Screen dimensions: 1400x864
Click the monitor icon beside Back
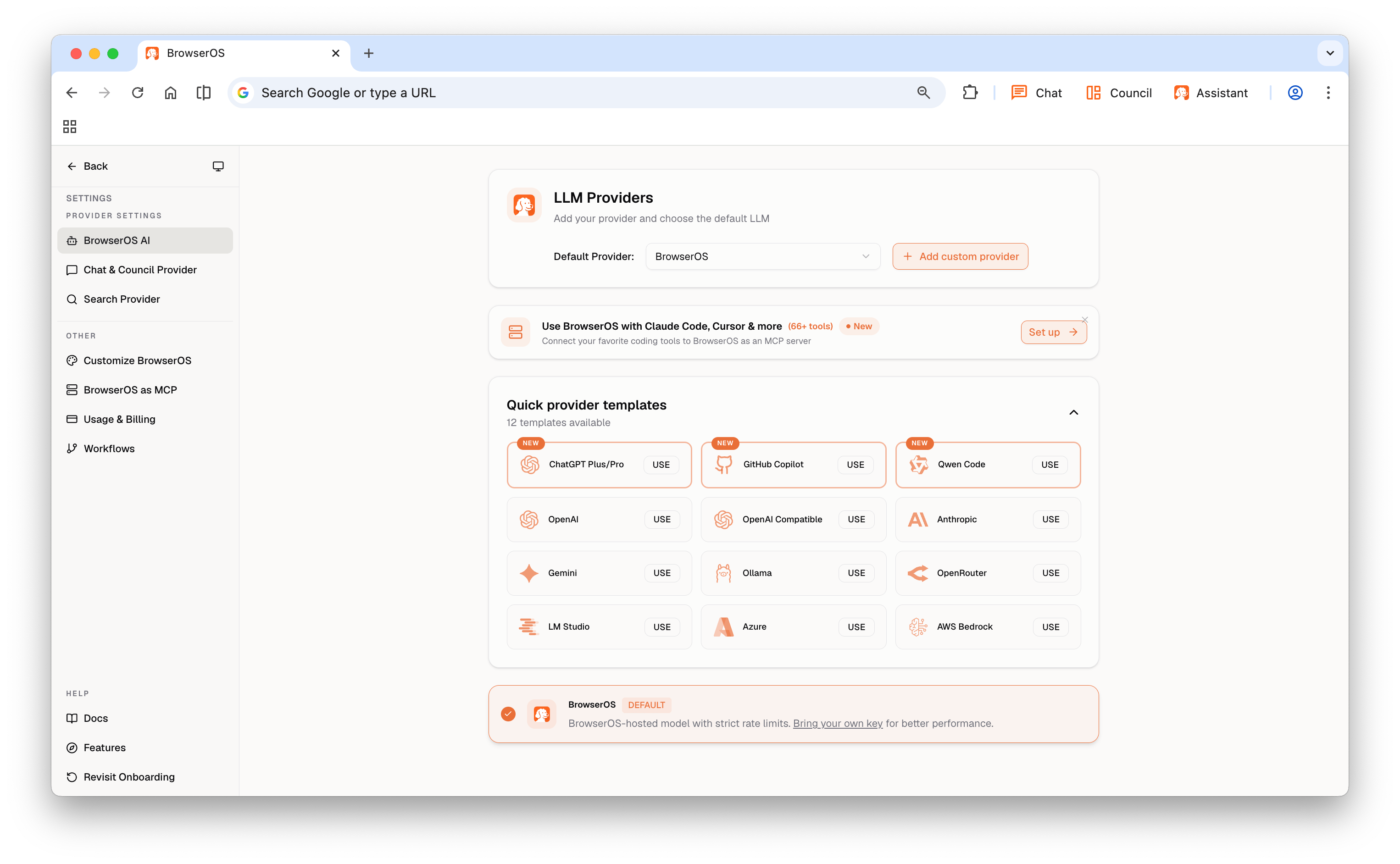point(218,166)
